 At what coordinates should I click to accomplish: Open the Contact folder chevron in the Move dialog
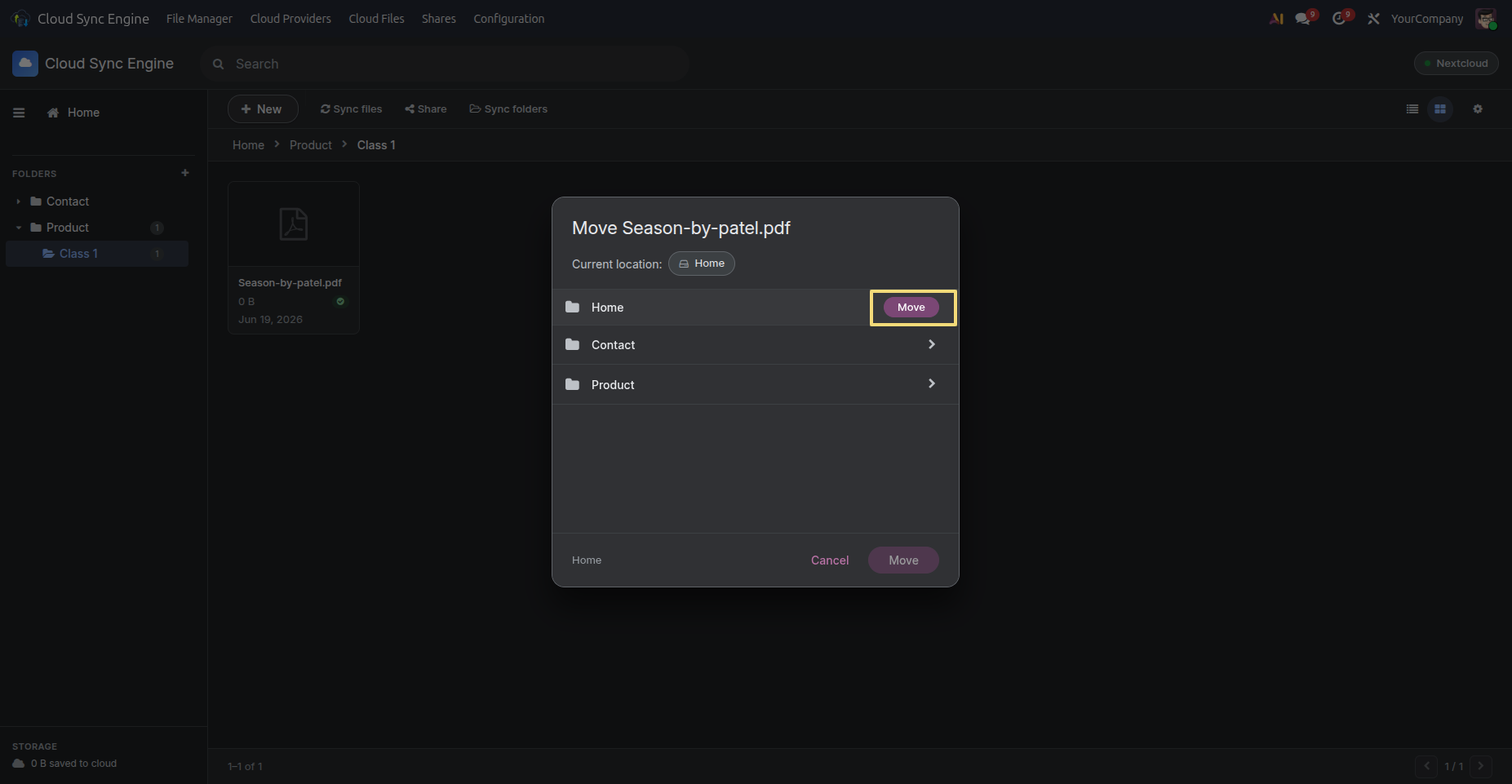(932, 344)
